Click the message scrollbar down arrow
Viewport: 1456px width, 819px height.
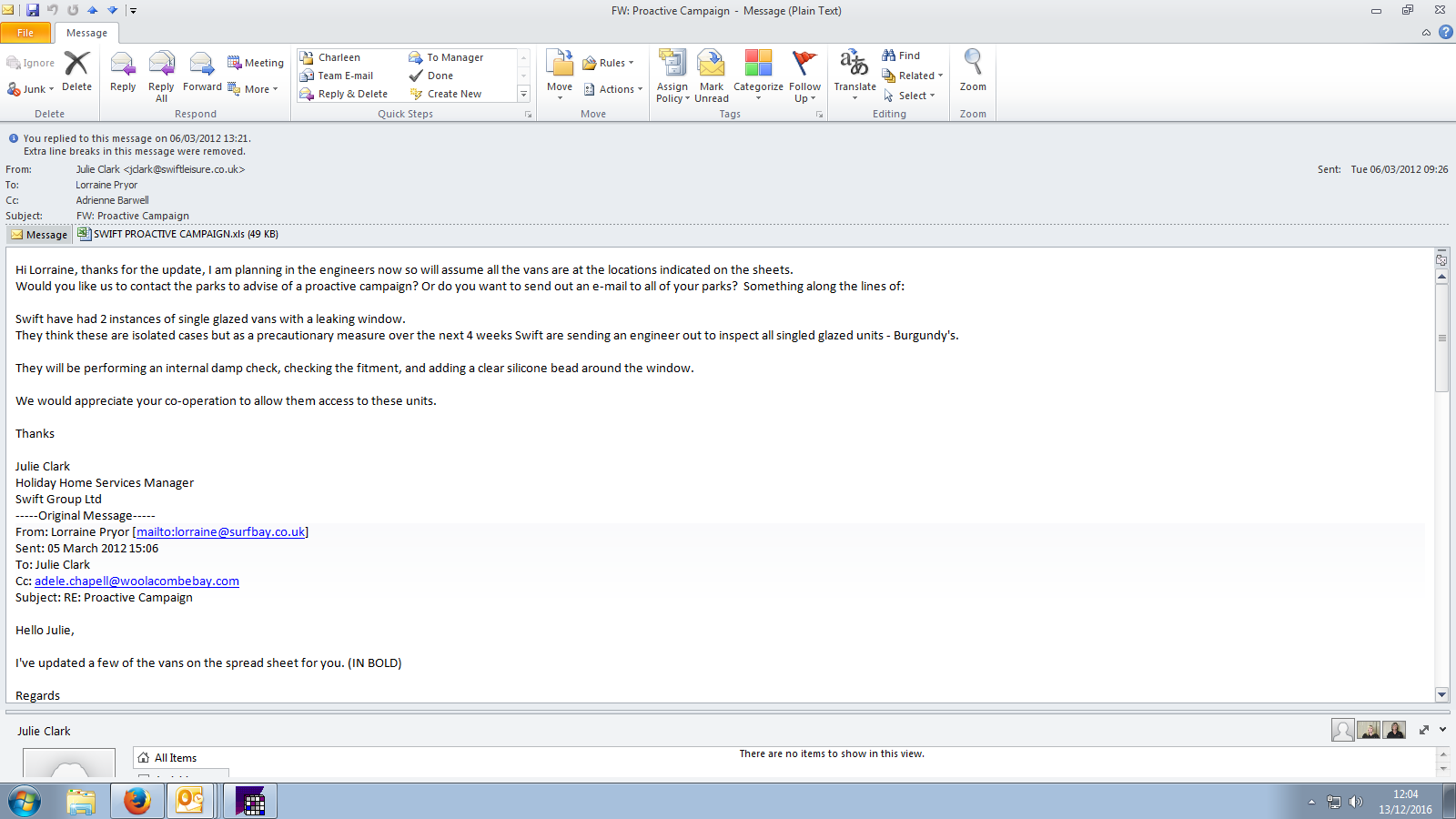click(x=1441, y=694)
